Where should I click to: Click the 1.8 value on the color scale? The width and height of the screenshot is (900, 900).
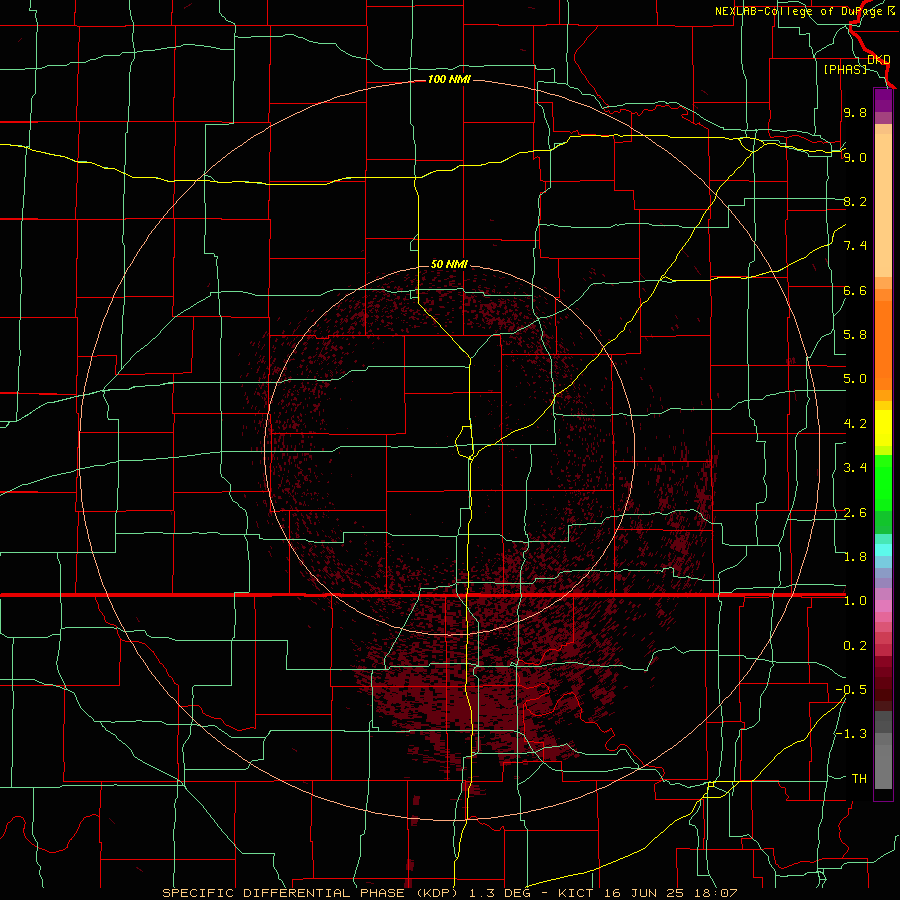click(x=855, y=557)
